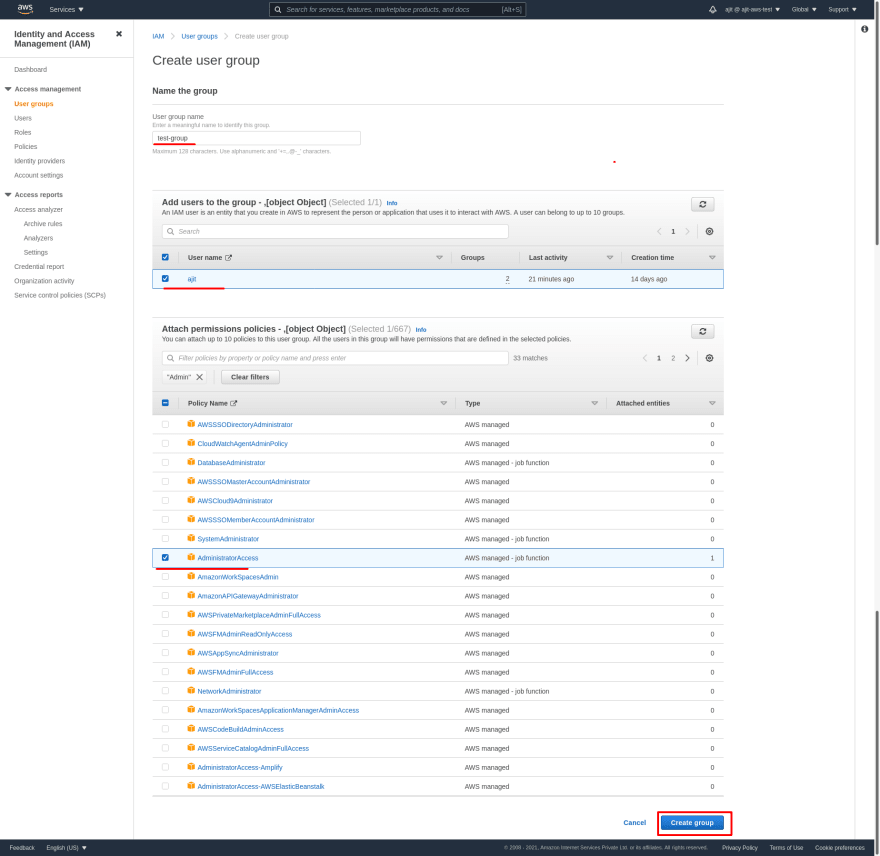Click Feedback in footer

(22, 848)
